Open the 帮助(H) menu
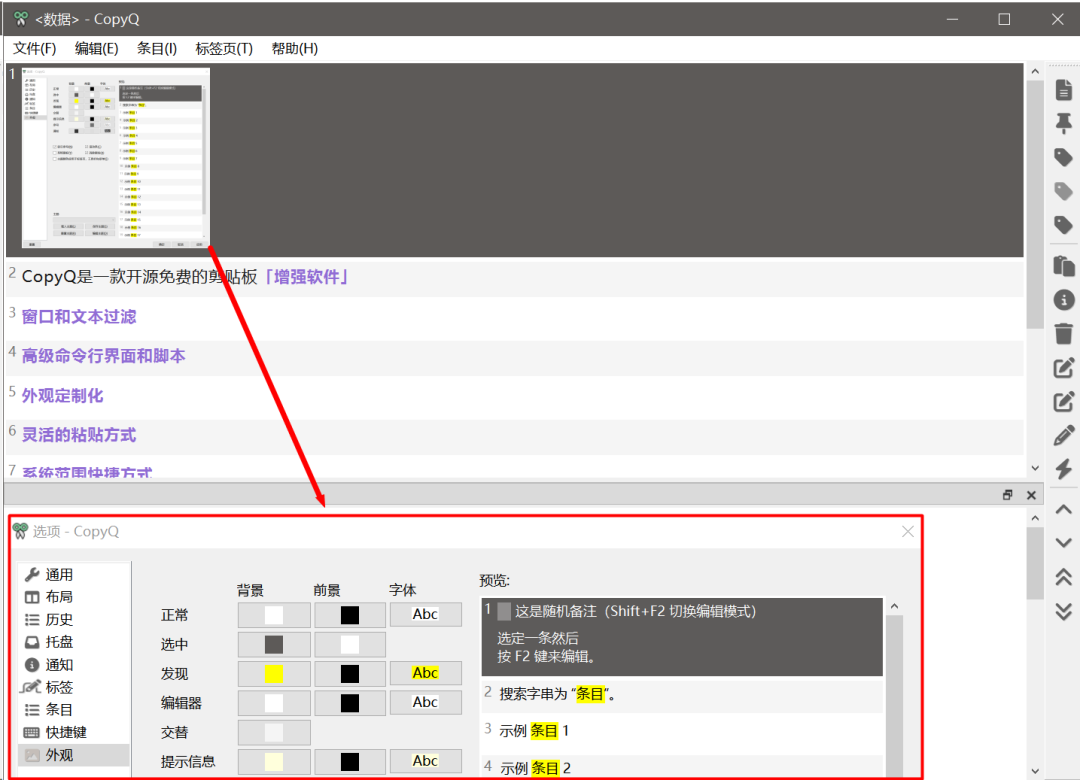Screen dimensions: 1080x780 click(294, 48)
